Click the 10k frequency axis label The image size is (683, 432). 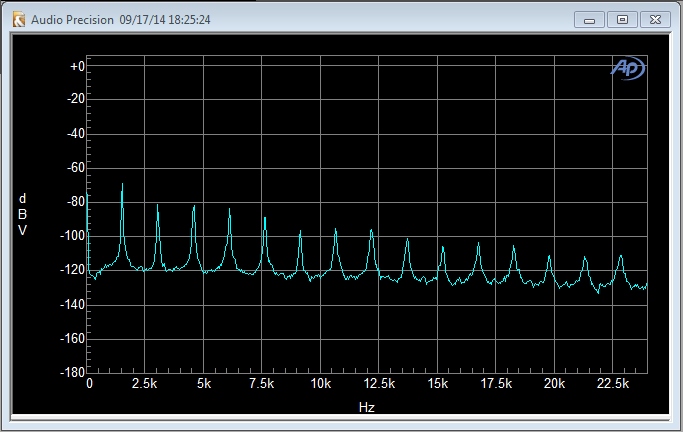(x=321, y=384)
